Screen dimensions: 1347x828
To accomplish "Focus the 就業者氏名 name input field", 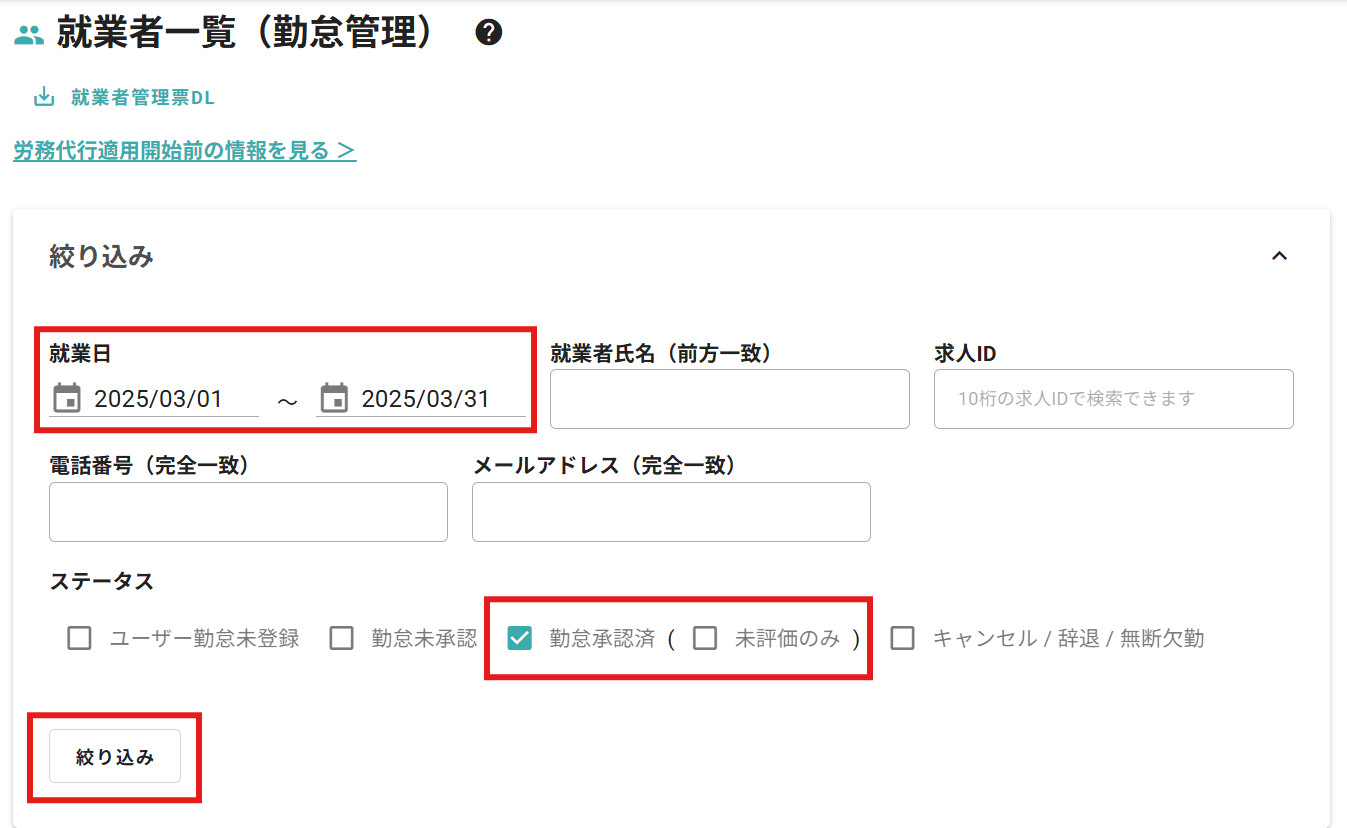I will 729,399.
